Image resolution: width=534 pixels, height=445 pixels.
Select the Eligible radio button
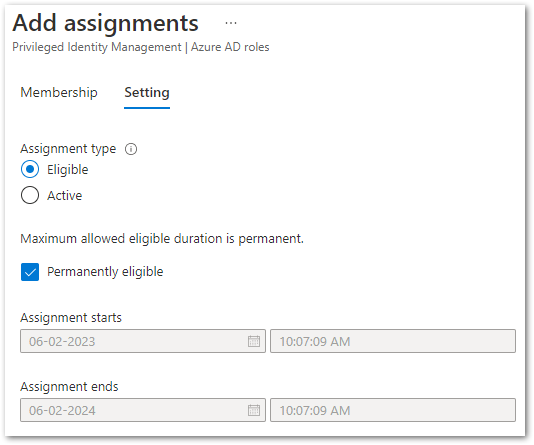tap(30, 169)
